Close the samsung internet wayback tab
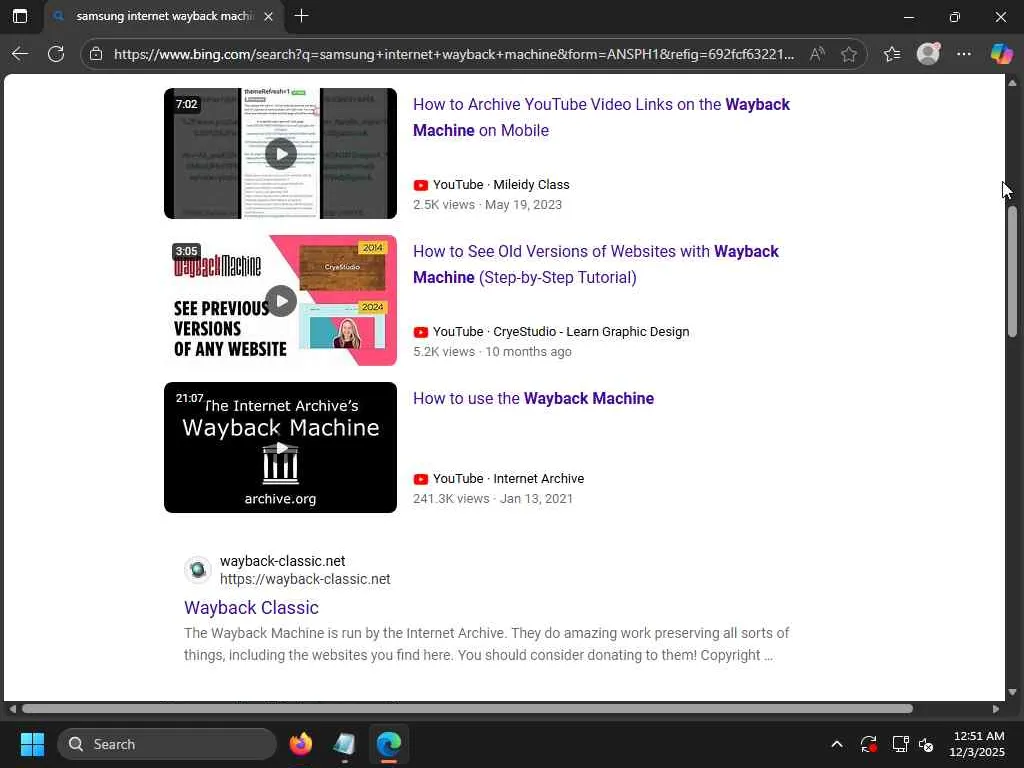Viewport: 1024px width, 768px height. point(268,16)
